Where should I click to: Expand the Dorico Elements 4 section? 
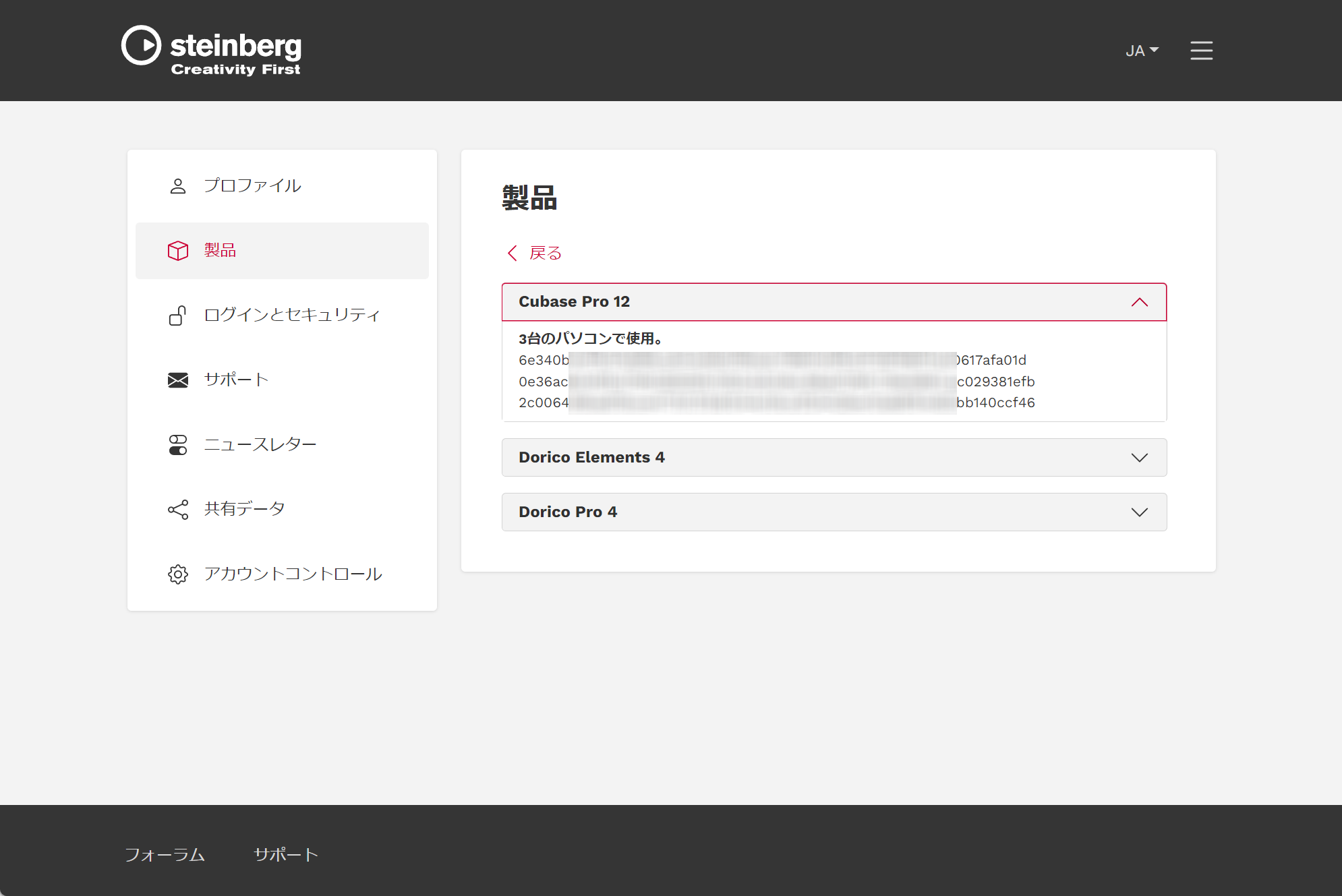click(x=834, y=458)
